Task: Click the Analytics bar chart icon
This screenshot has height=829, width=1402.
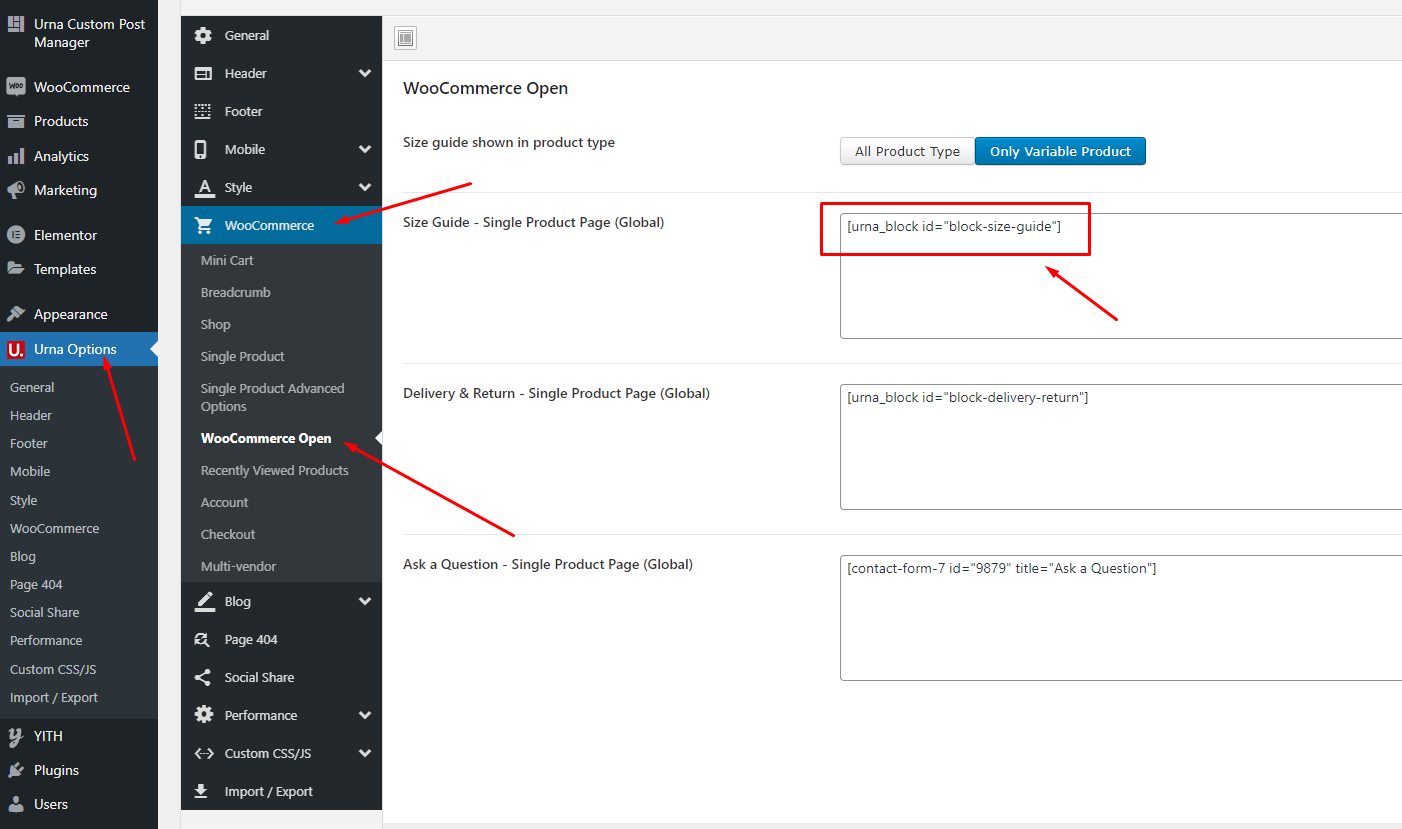Action: click(16, 156)
